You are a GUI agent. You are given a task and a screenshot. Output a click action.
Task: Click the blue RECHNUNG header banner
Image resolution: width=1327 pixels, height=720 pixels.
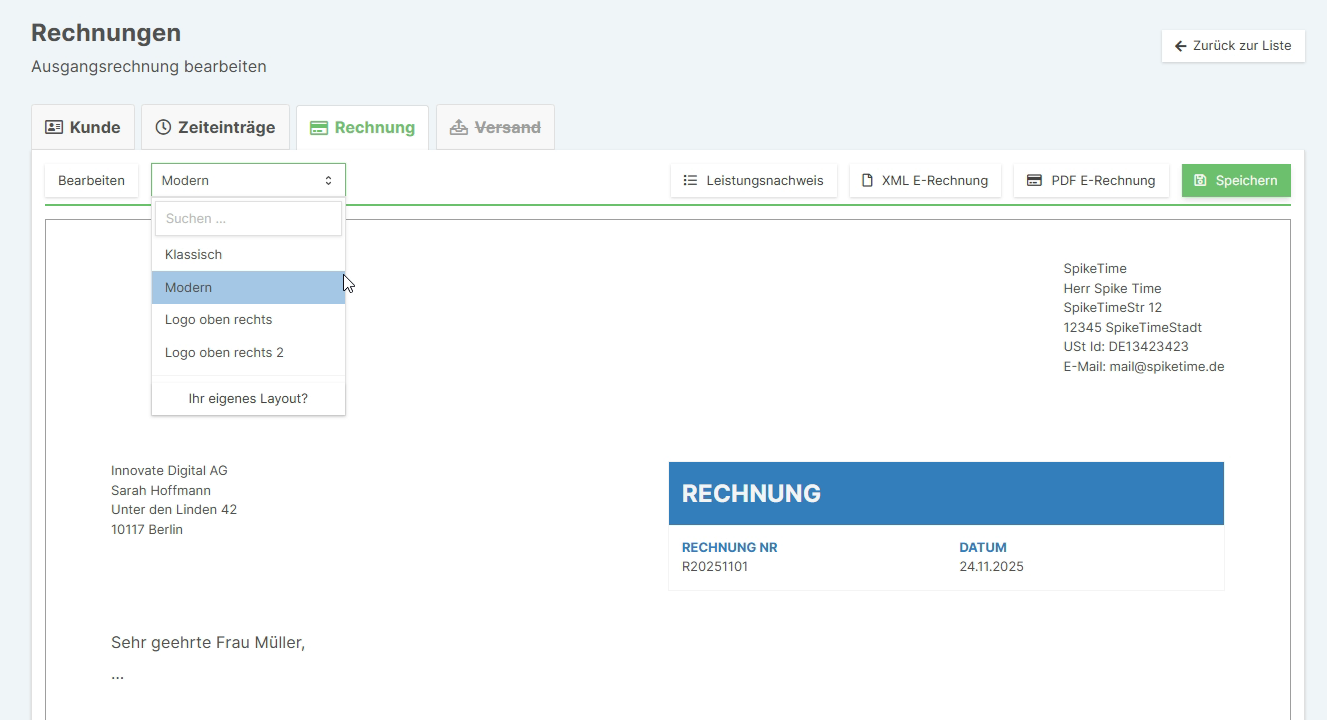click(x=945, y=493)
